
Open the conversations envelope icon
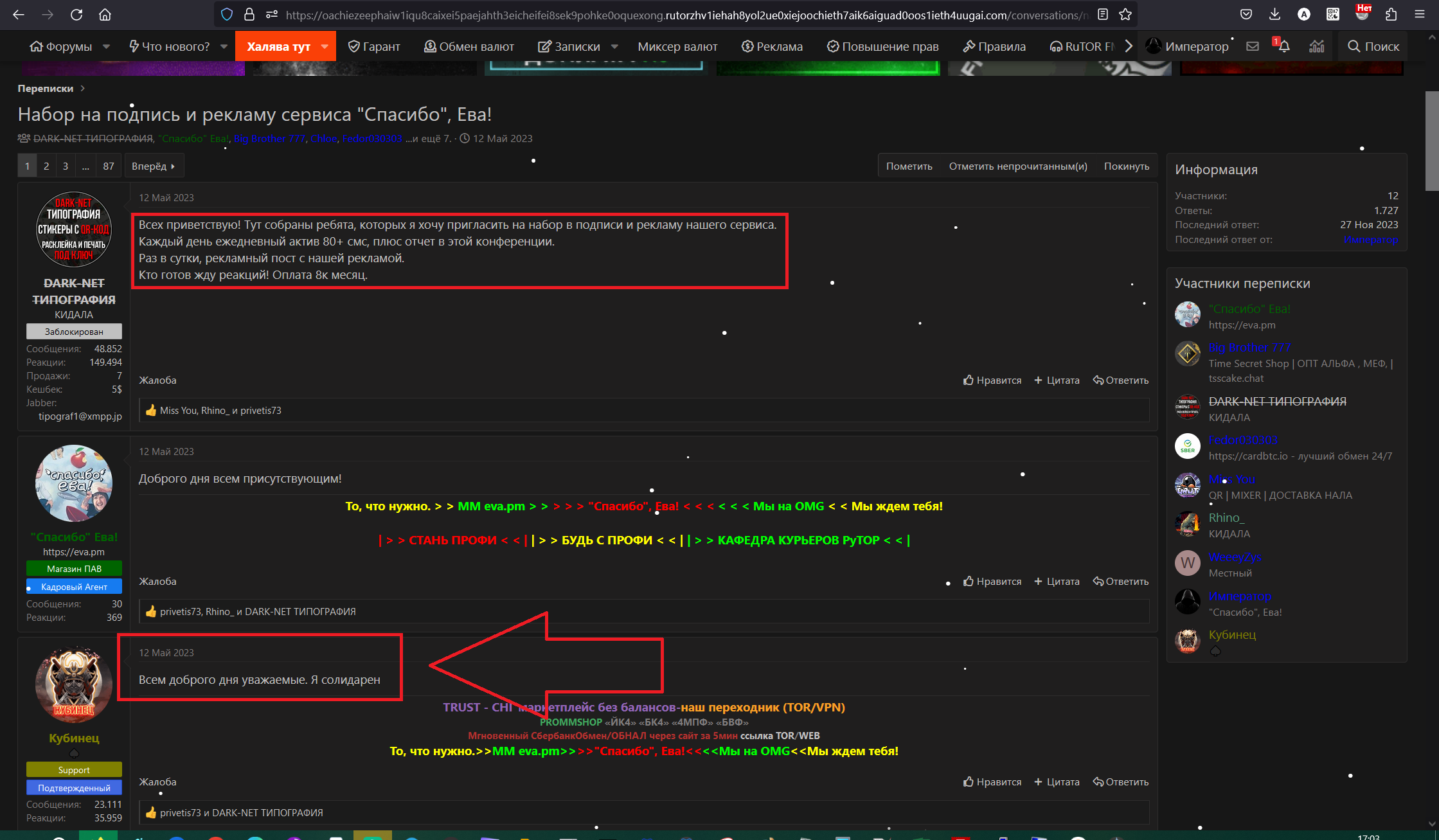pyautogui.click(x=1252, y=46)
